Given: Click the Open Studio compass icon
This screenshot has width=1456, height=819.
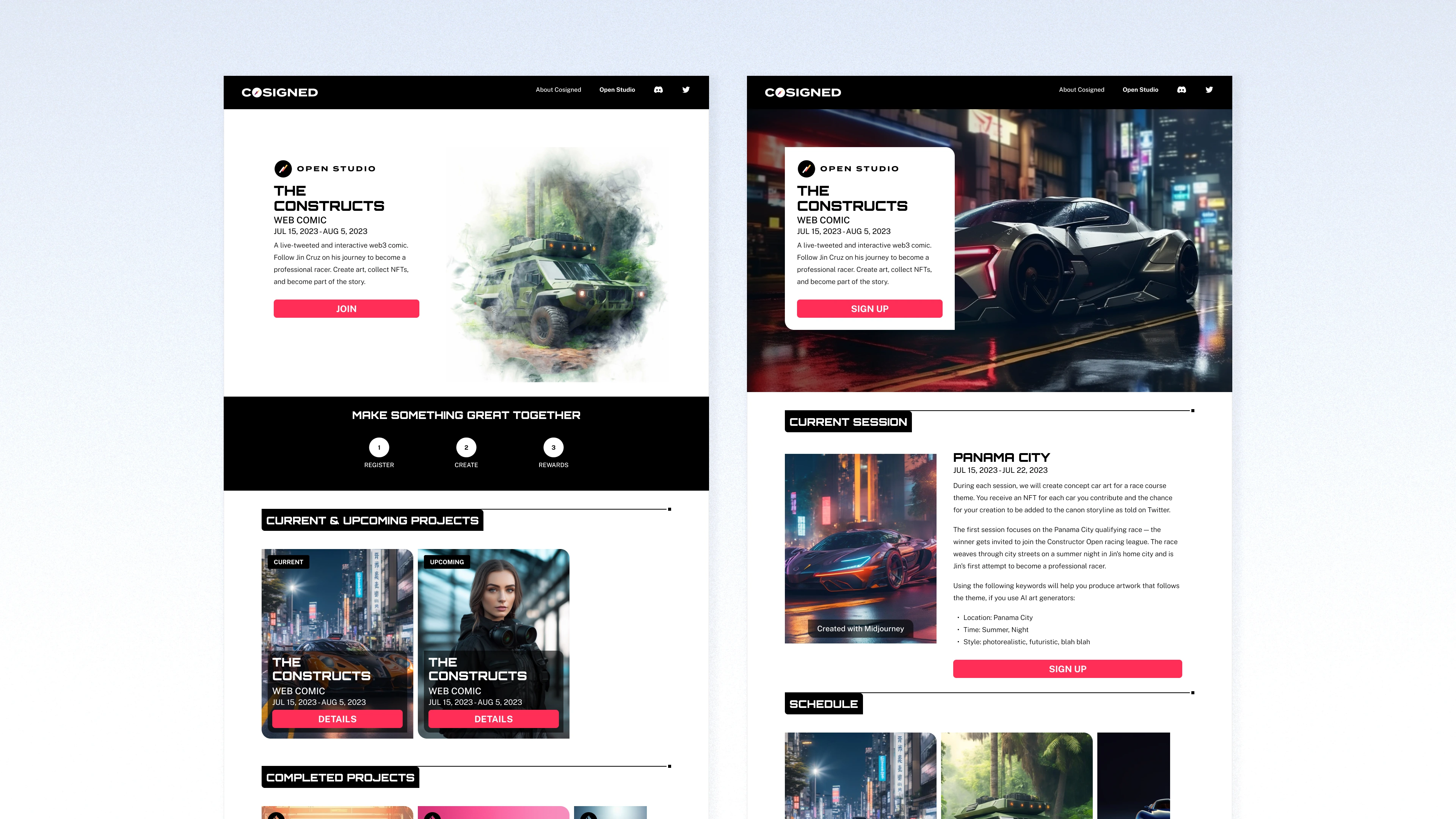Looking at the screenshot, I should click(x=282, y=168).
